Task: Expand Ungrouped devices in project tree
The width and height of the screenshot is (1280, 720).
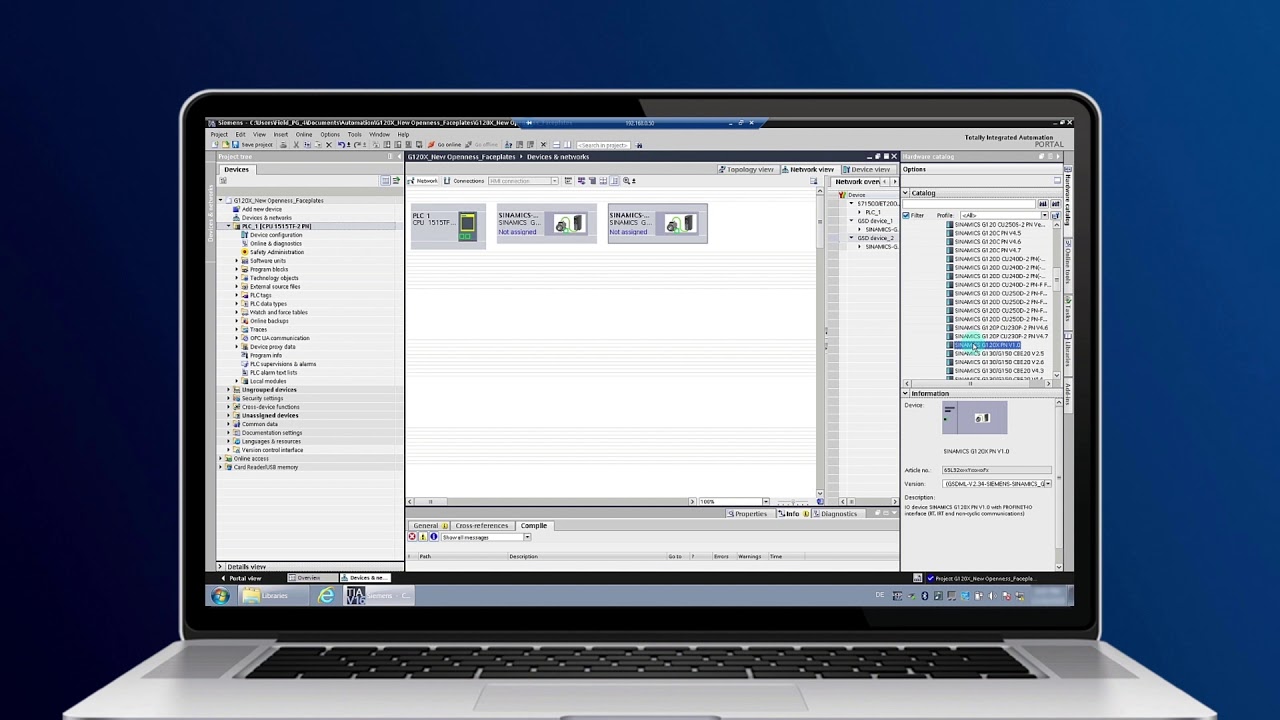Action: pos(229,390)
